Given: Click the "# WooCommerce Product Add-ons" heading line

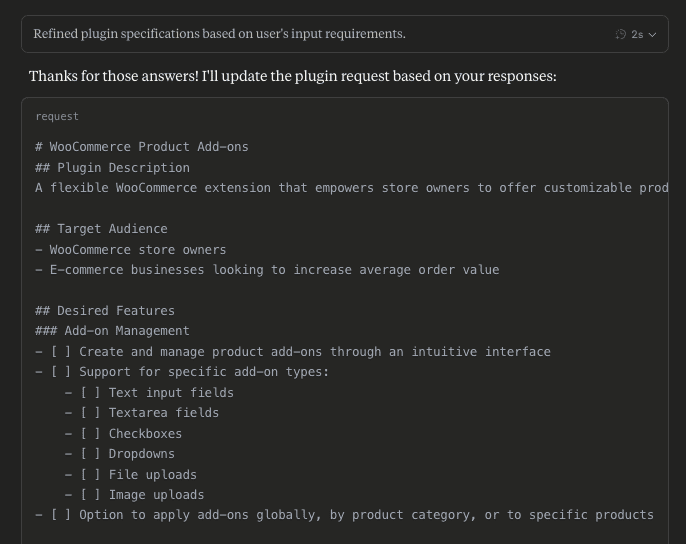Looking at the screenshot, I should tap(142, 147).
